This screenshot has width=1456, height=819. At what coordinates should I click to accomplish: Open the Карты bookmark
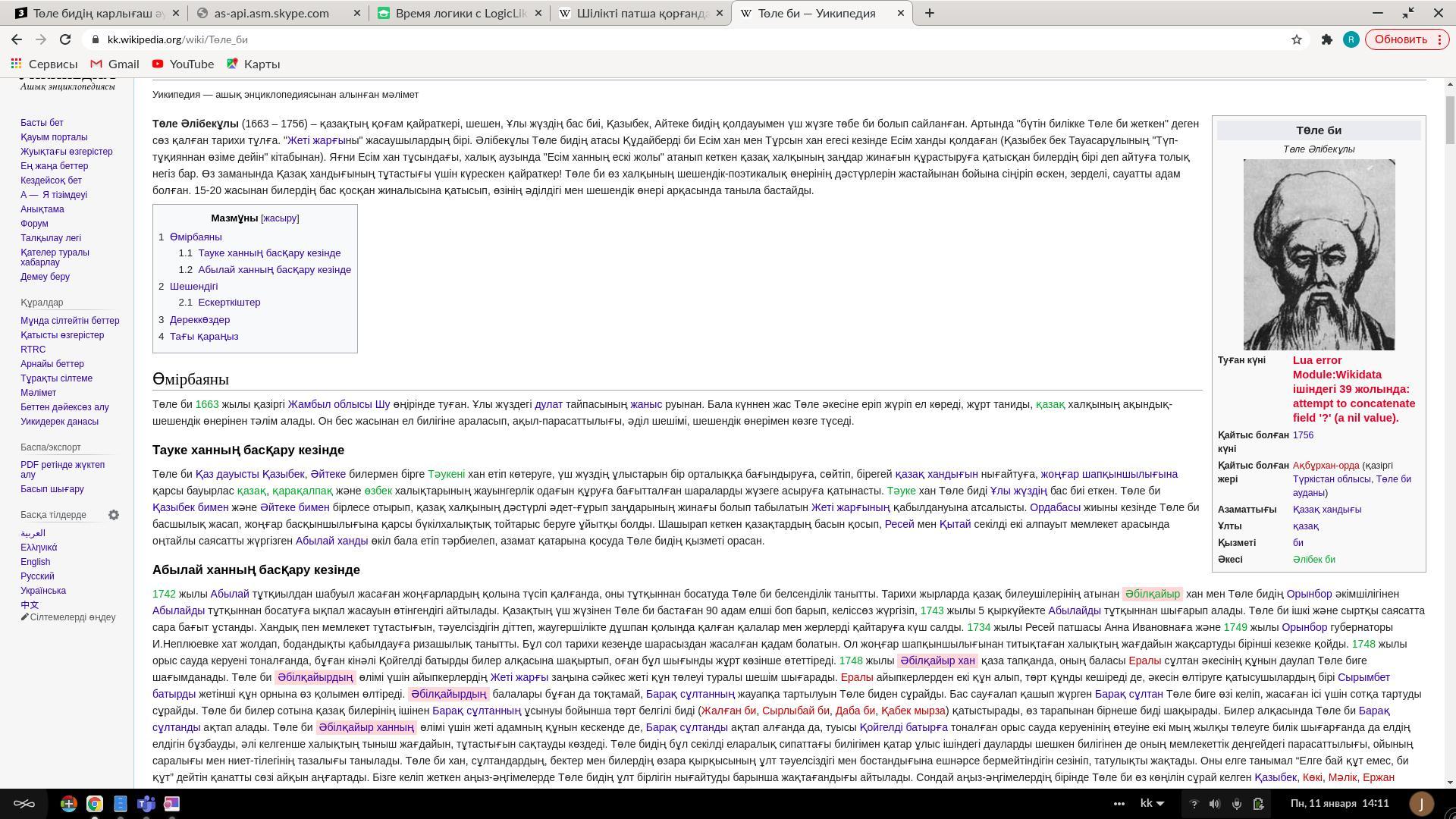[x=253, y=64]
